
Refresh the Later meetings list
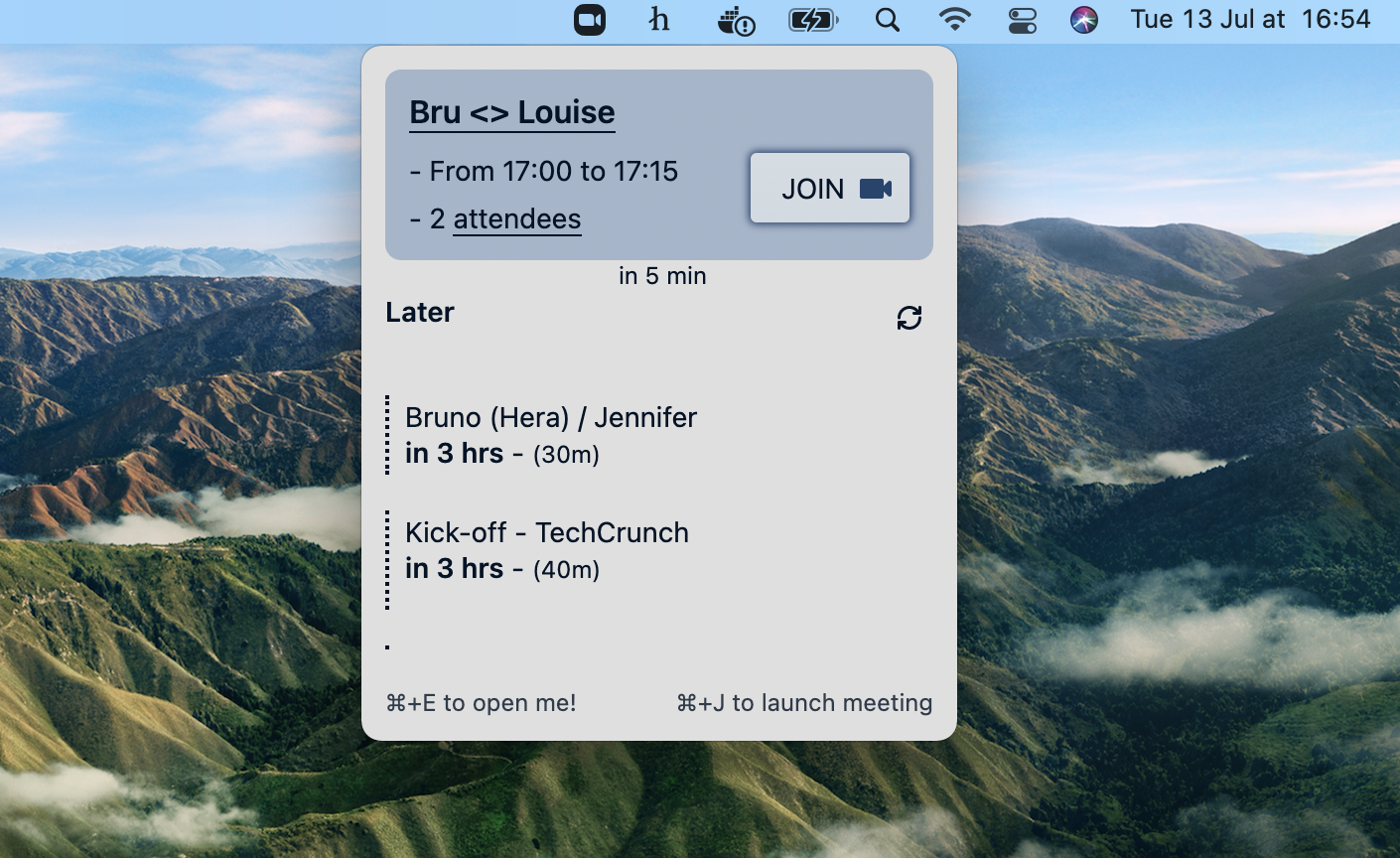pos(910,318)
